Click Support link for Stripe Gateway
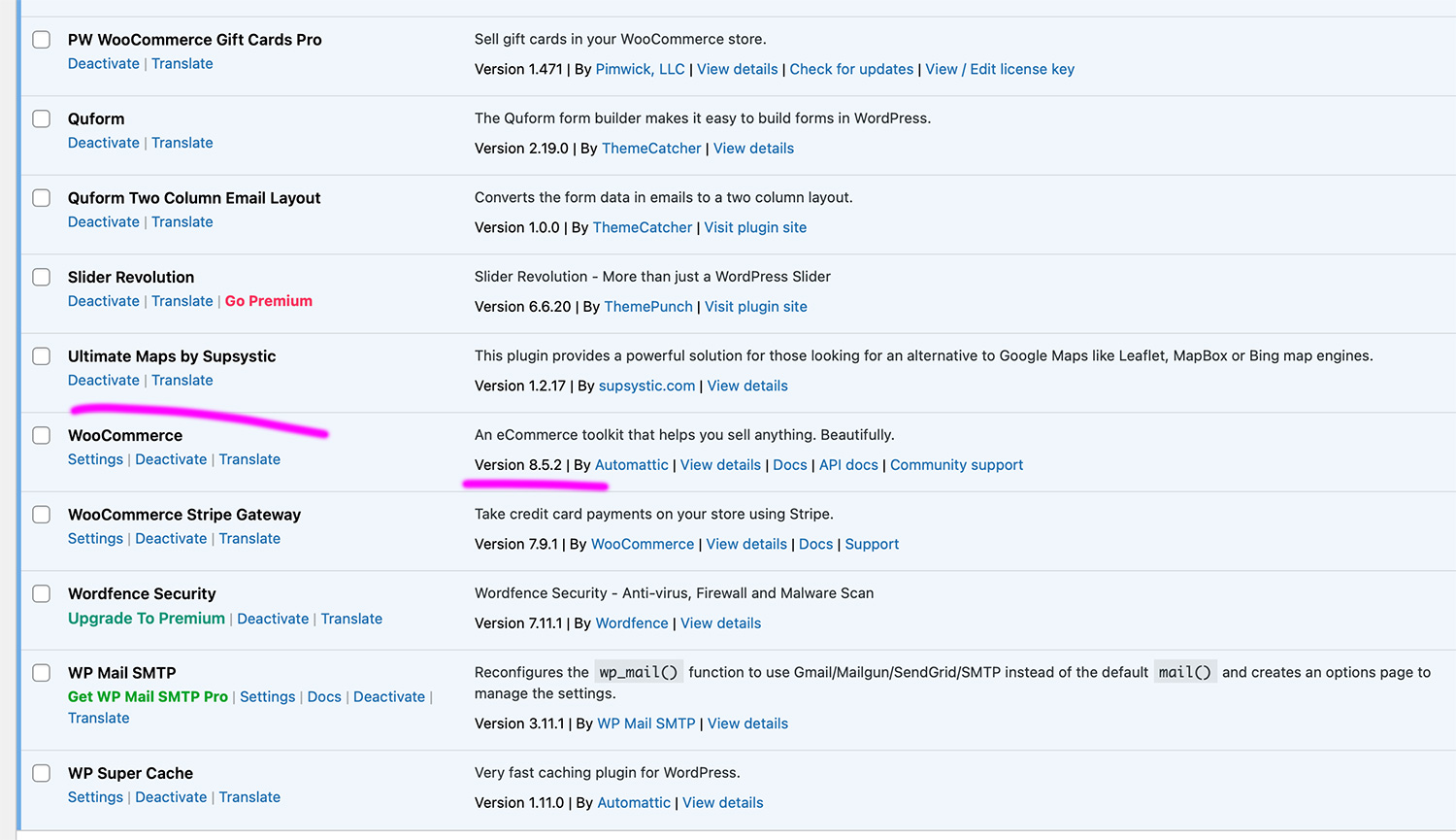The width and height of the screenshot is (1456, 840). tap(872, 544)
